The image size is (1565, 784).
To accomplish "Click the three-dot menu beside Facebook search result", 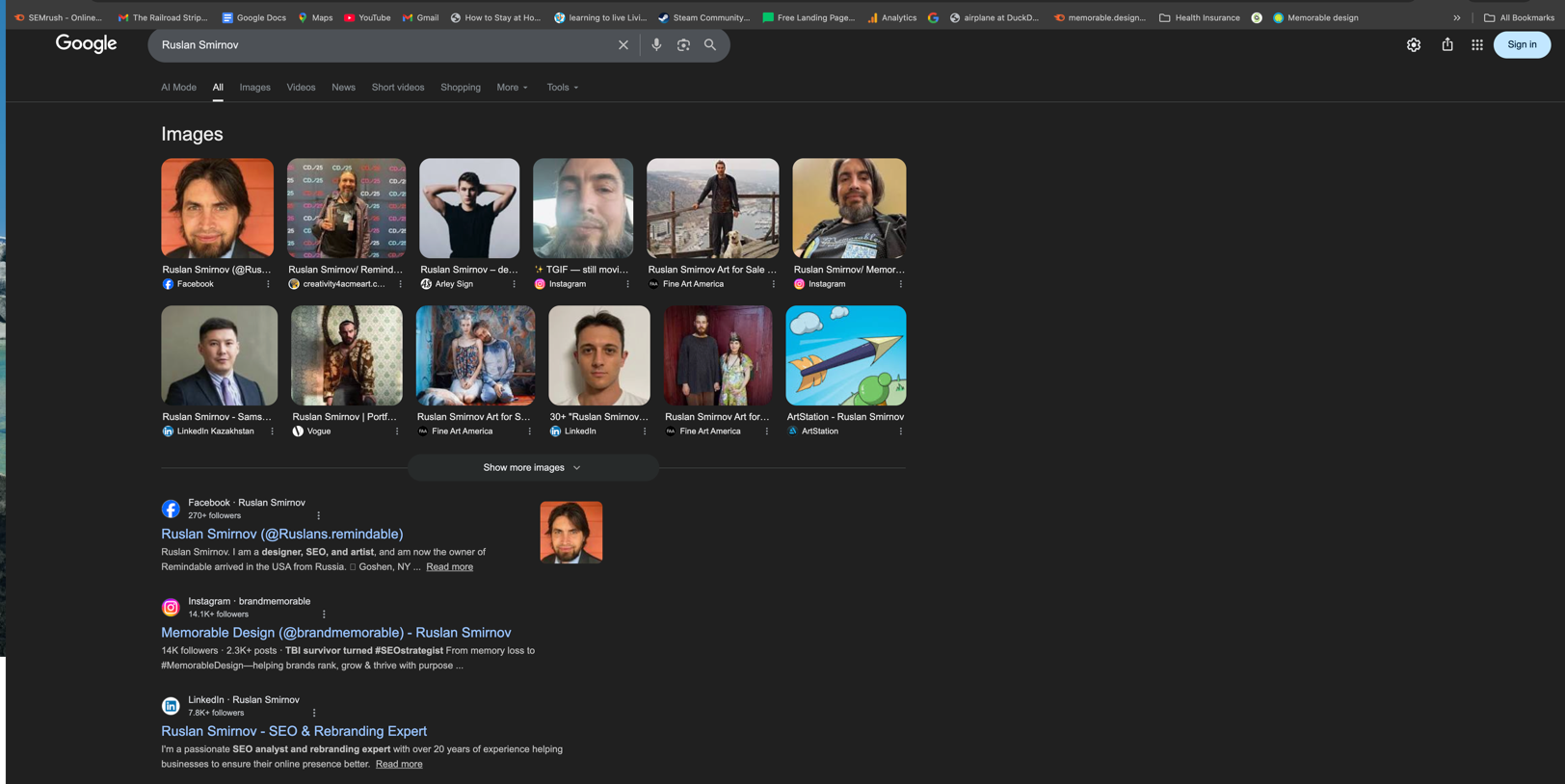I will point(319,515).
